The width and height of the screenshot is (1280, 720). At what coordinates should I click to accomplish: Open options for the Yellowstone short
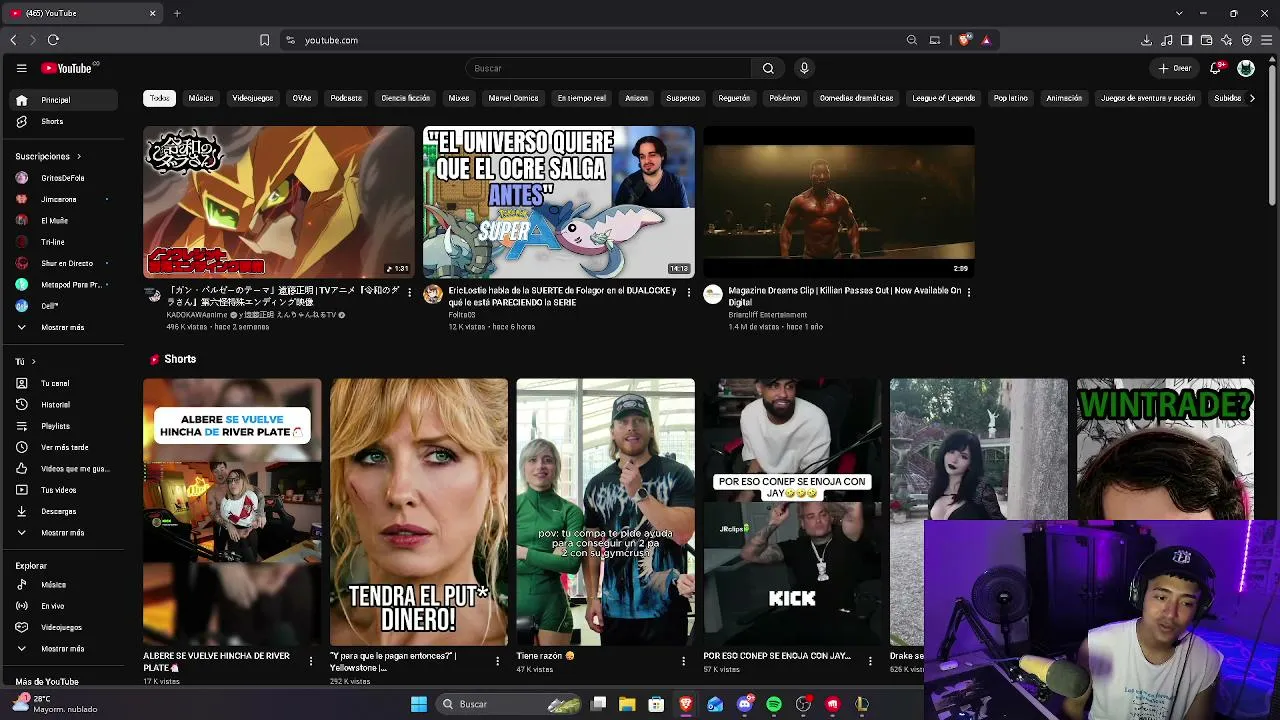pyautogui.click(x=497, y=661)
